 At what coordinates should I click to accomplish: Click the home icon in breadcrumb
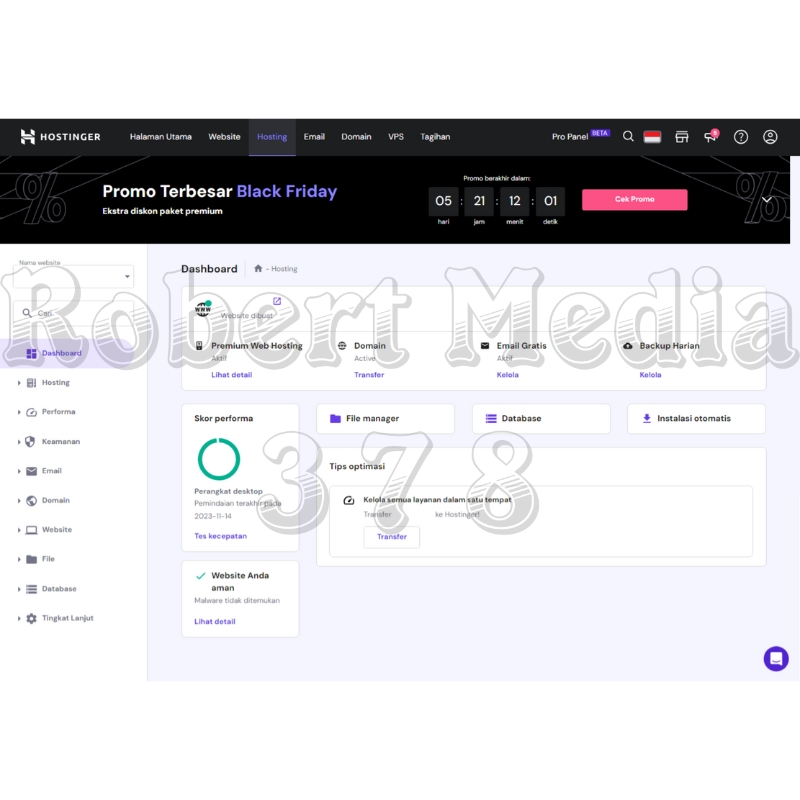click(258, 268)
